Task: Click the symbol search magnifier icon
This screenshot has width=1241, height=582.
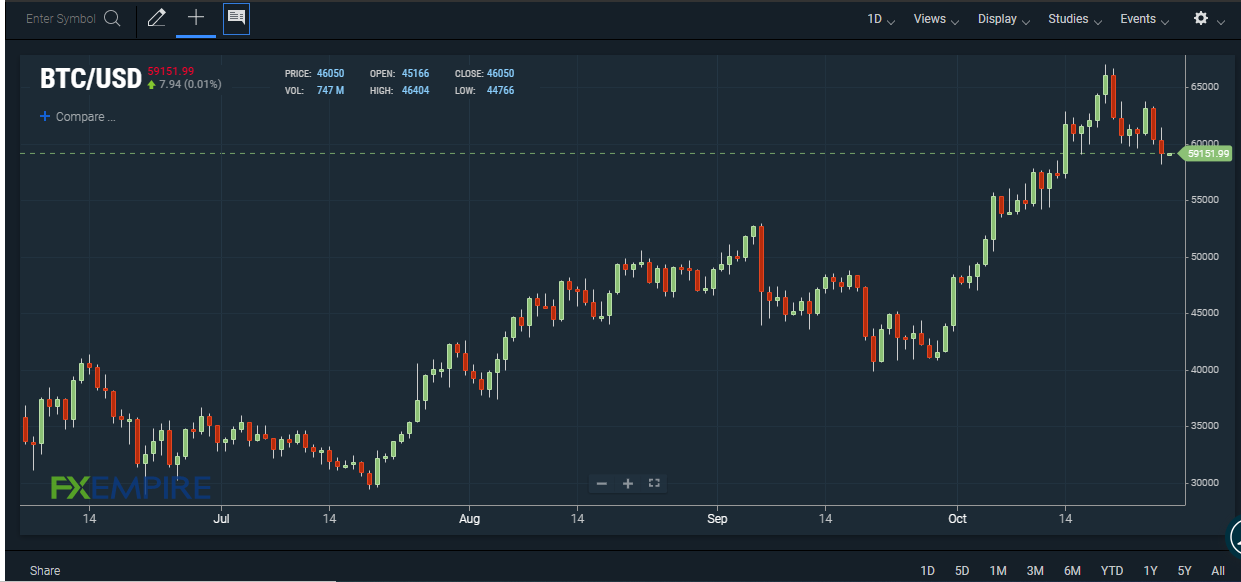Action: coord(112,19)
